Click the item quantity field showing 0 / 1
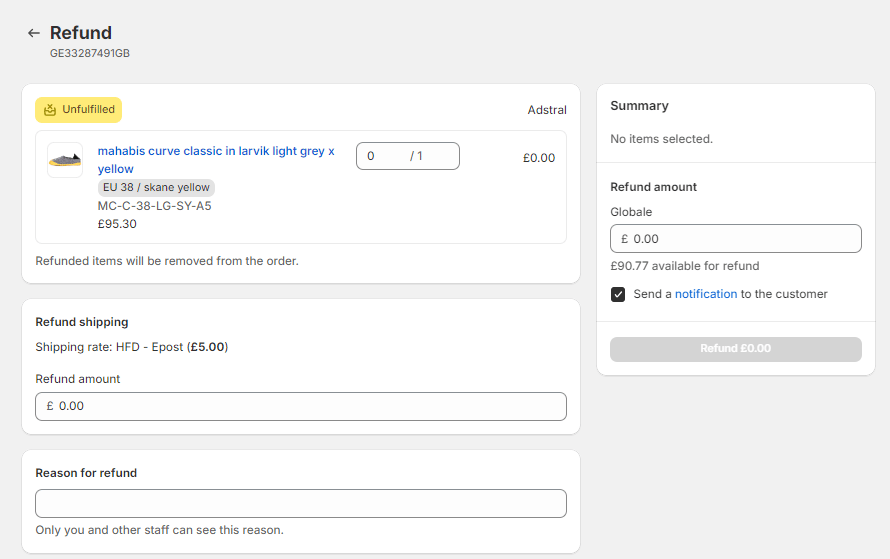The height and width of the screenshot is (559, 890). (x=408, y=156)
